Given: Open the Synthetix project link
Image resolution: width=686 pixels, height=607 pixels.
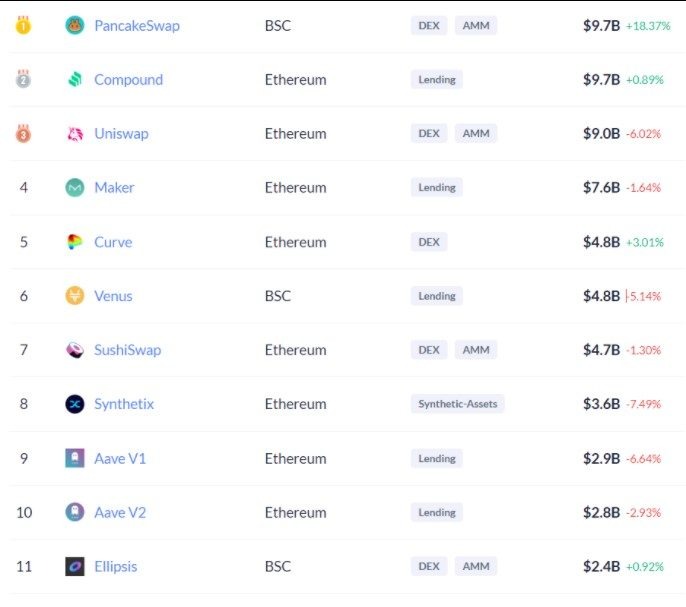Looking at the screenshot, I should pos(124,404).
